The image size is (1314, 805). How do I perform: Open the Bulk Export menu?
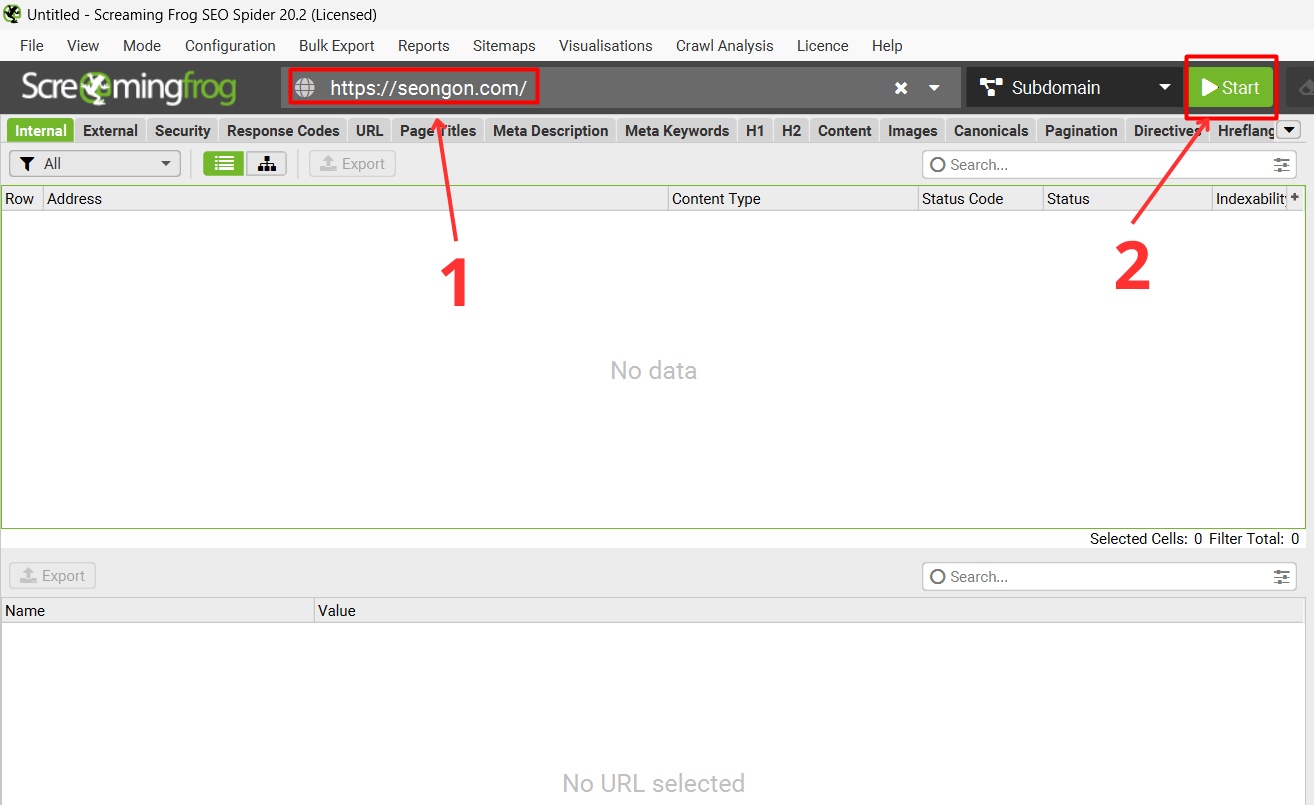337,46
